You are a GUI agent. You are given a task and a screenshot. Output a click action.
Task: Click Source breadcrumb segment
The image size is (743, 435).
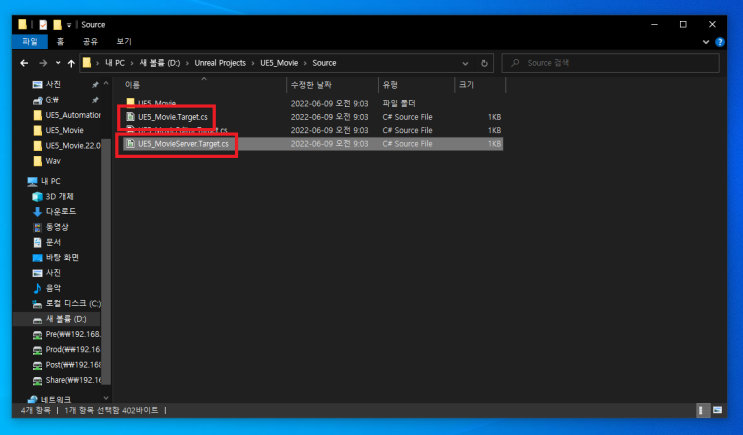click(x=324, y=63)
